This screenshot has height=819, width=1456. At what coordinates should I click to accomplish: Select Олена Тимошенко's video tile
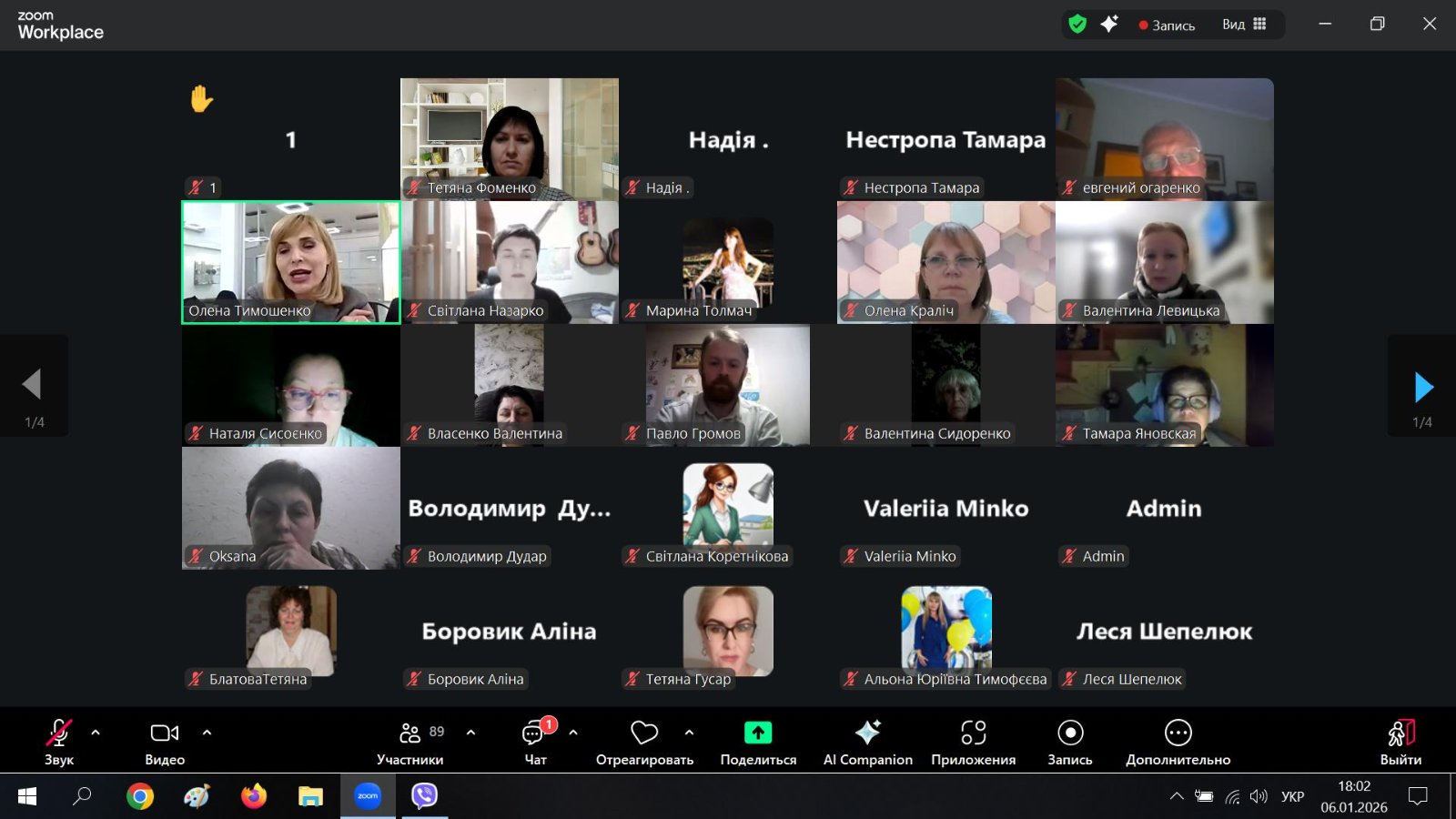click(x=291, y=262)
